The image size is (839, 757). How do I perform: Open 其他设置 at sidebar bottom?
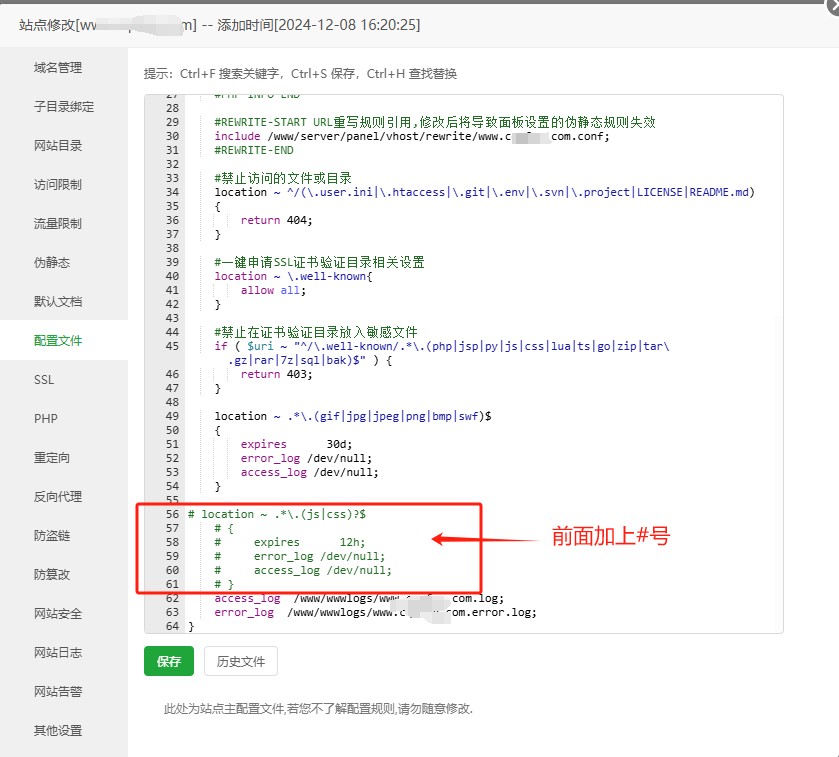coord(58,731)
